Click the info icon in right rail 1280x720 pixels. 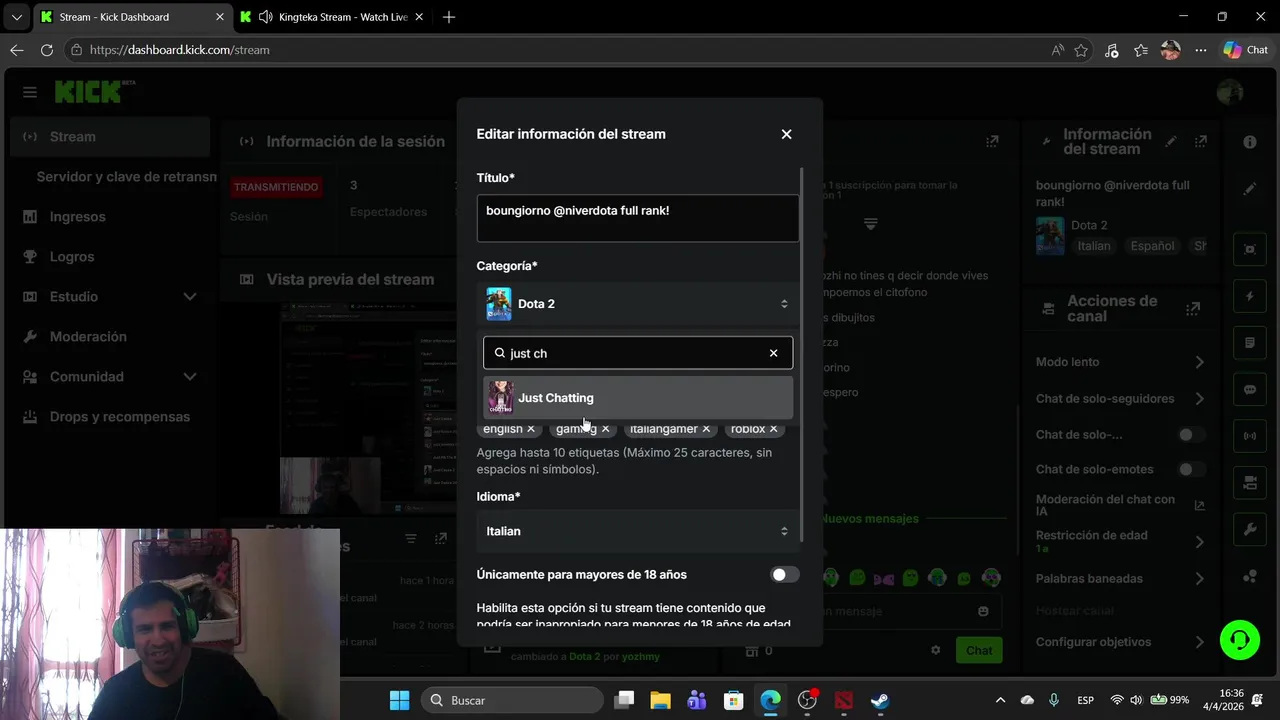click(x=1250, y=142)
